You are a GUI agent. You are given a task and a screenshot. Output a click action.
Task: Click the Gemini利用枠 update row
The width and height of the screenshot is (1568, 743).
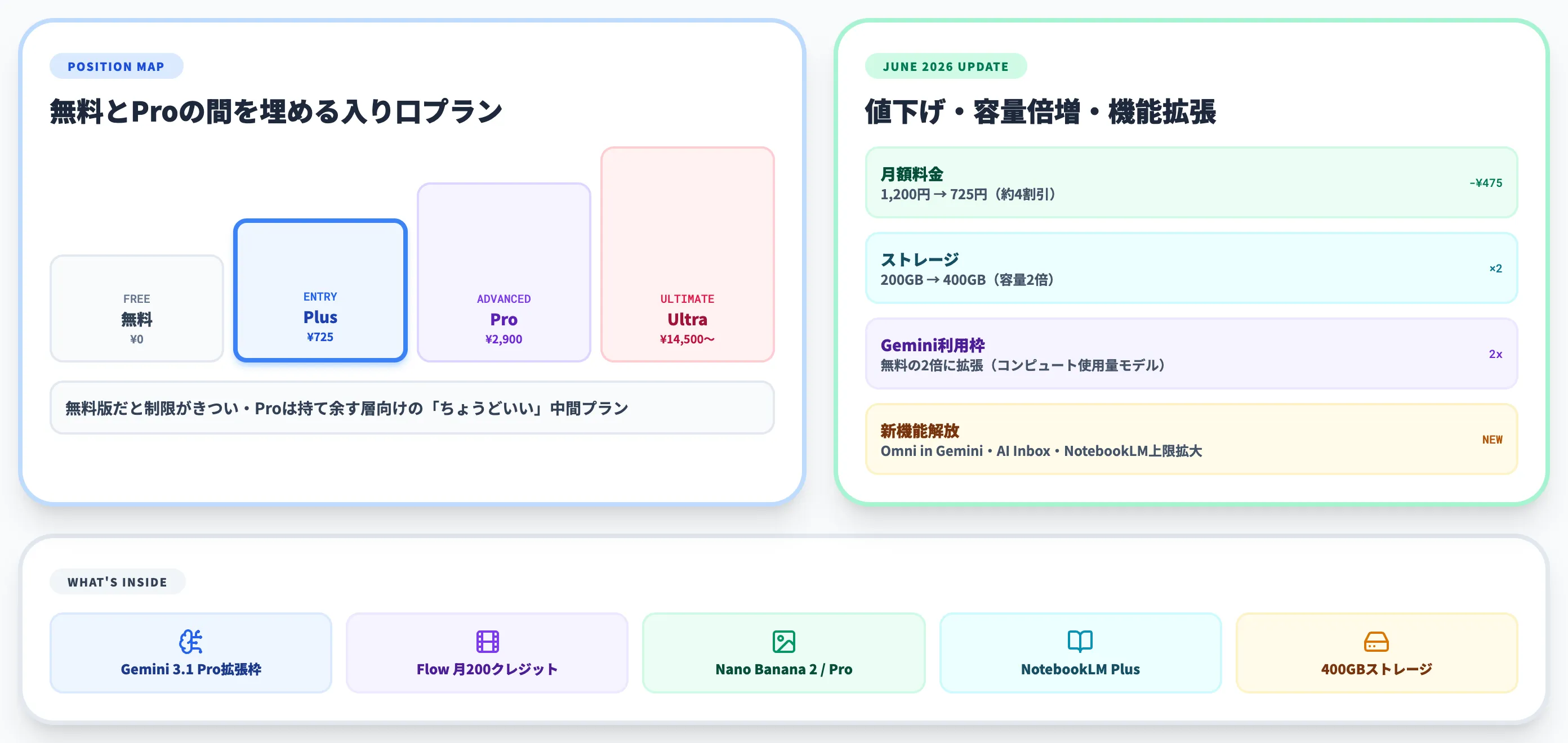point(1191,353)
